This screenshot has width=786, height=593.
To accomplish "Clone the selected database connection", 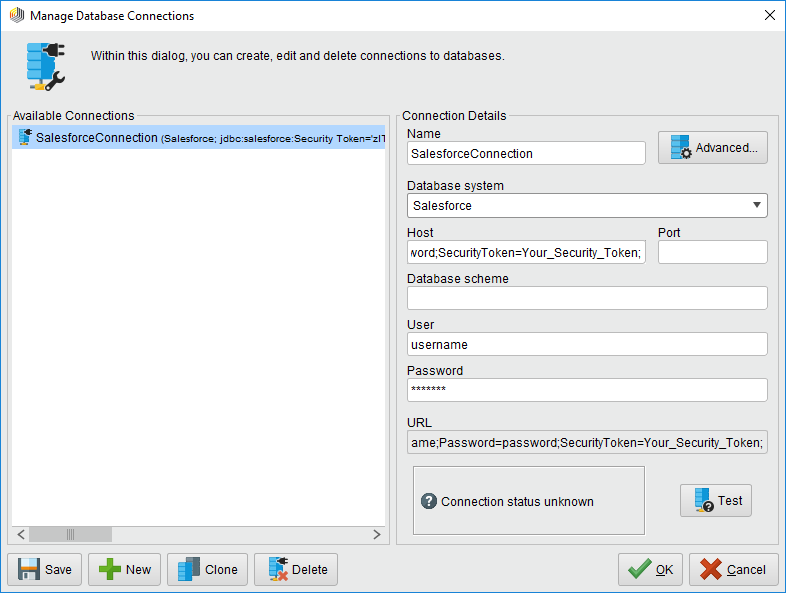I will tap(207, 569).
